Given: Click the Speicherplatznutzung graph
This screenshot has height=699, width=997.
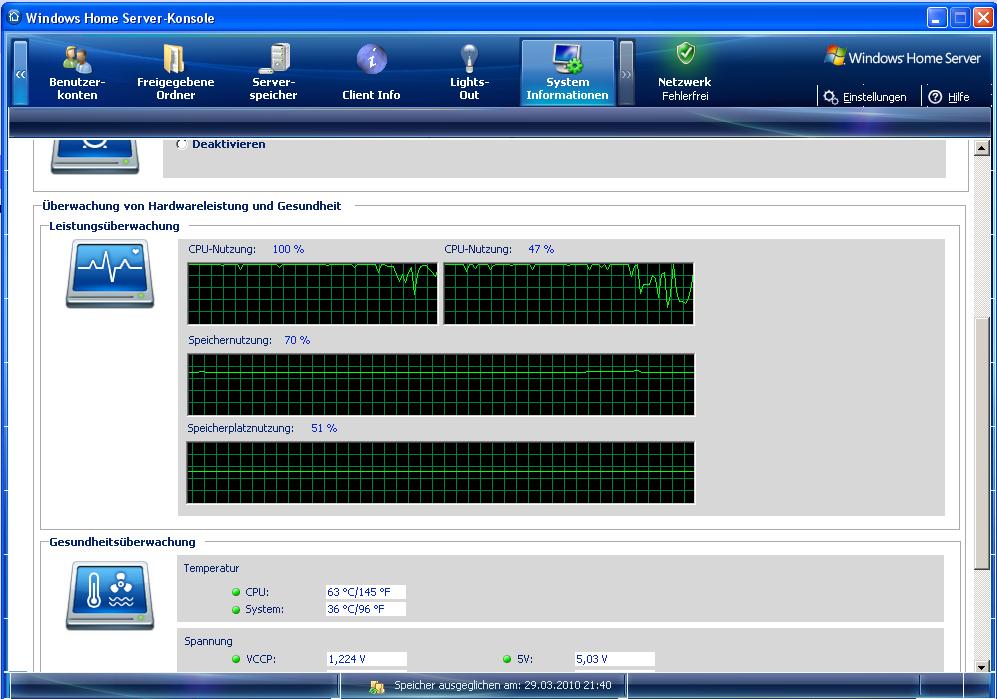Looking at the screenshot, I should [x=441, y=473].
